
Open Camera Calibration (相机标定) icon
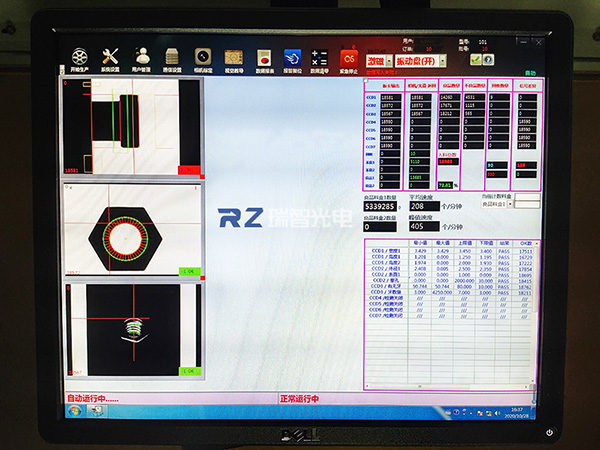[203, 58]
